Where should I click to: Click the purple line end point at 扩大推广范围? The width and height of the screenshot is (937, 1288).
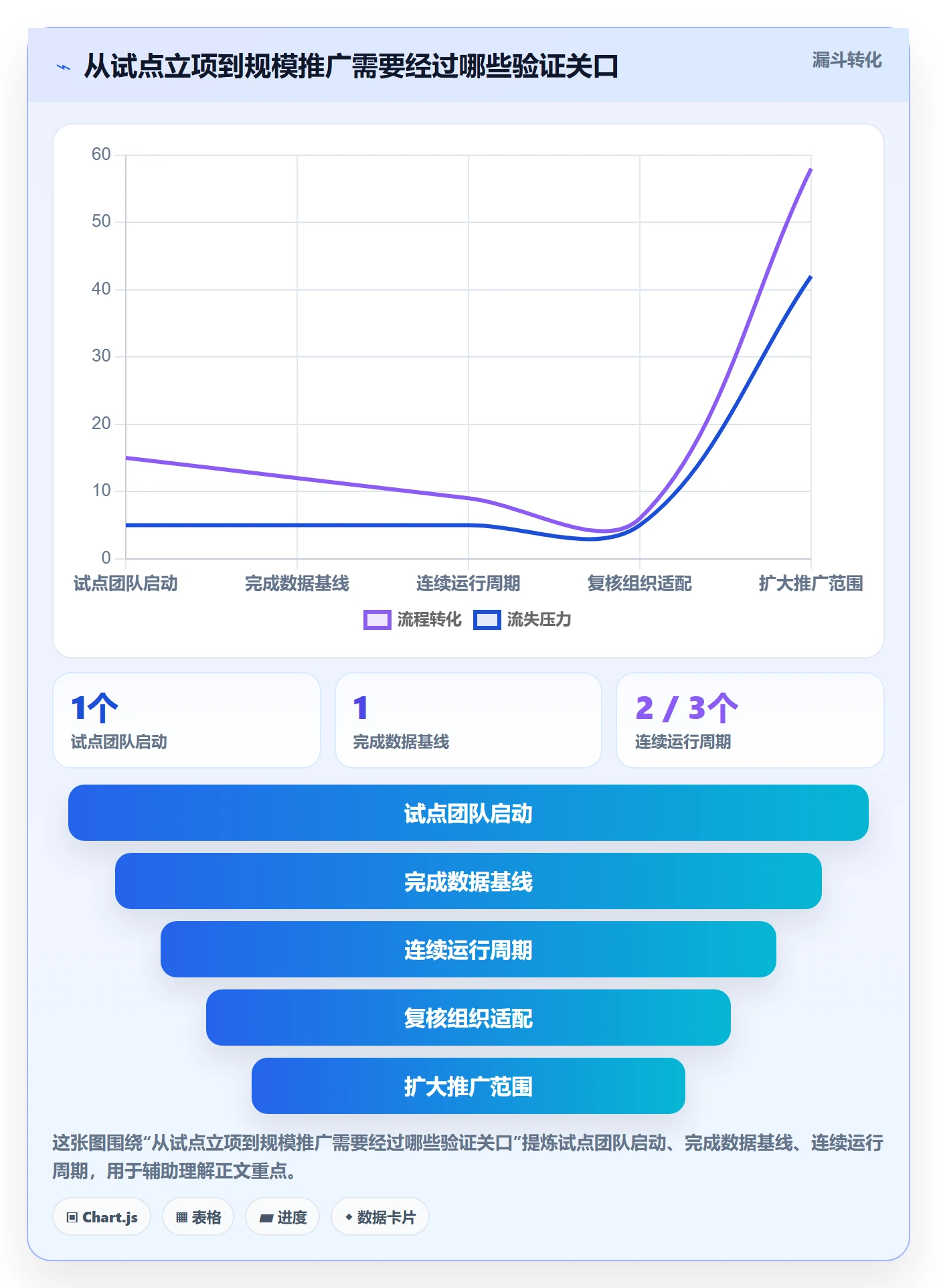coord(811,169)
